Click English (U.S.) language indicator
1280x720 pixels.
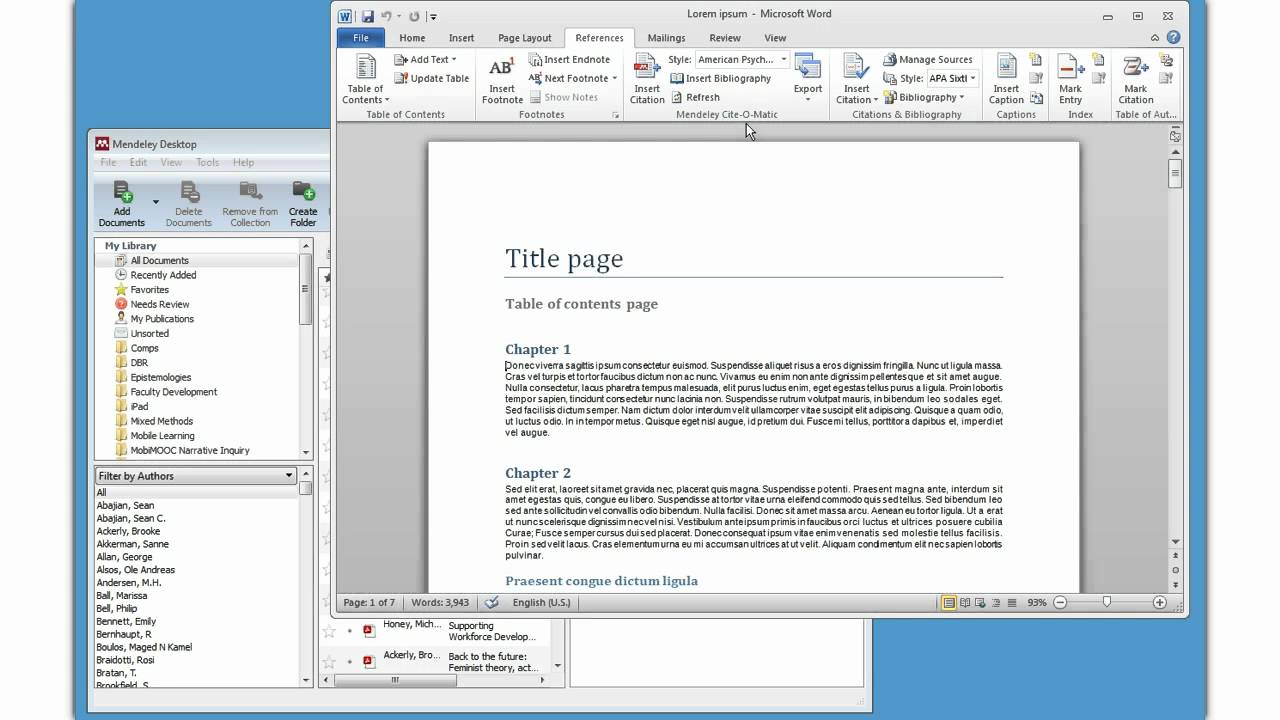point(541,603)
